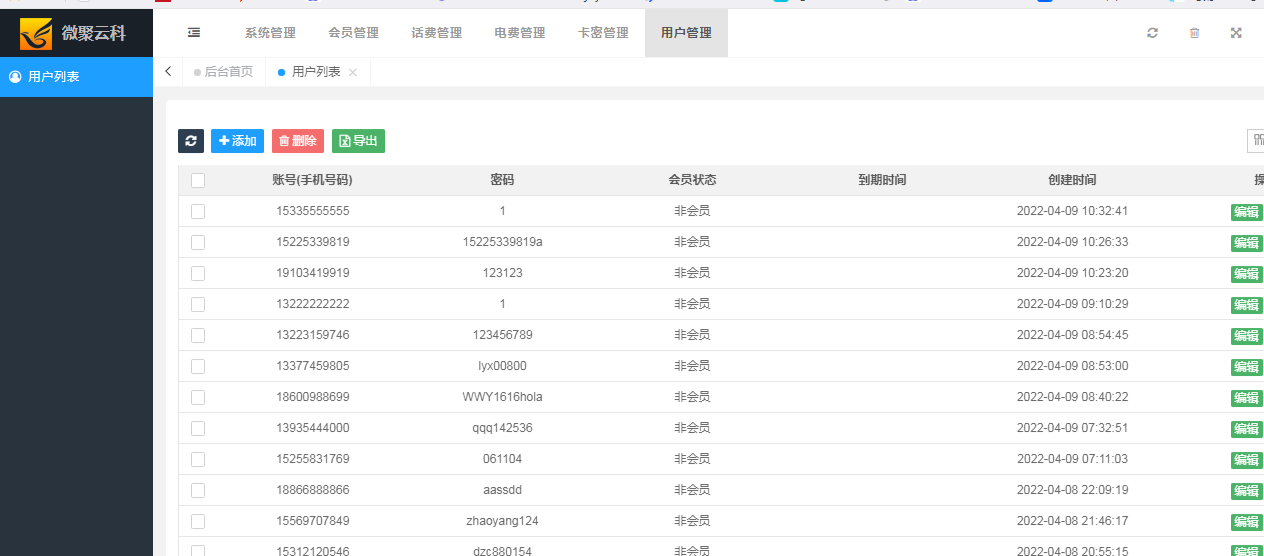This screenshot has width=1264, height=556.
Task: Click the green 导出 button
Action: click(358, 141)
